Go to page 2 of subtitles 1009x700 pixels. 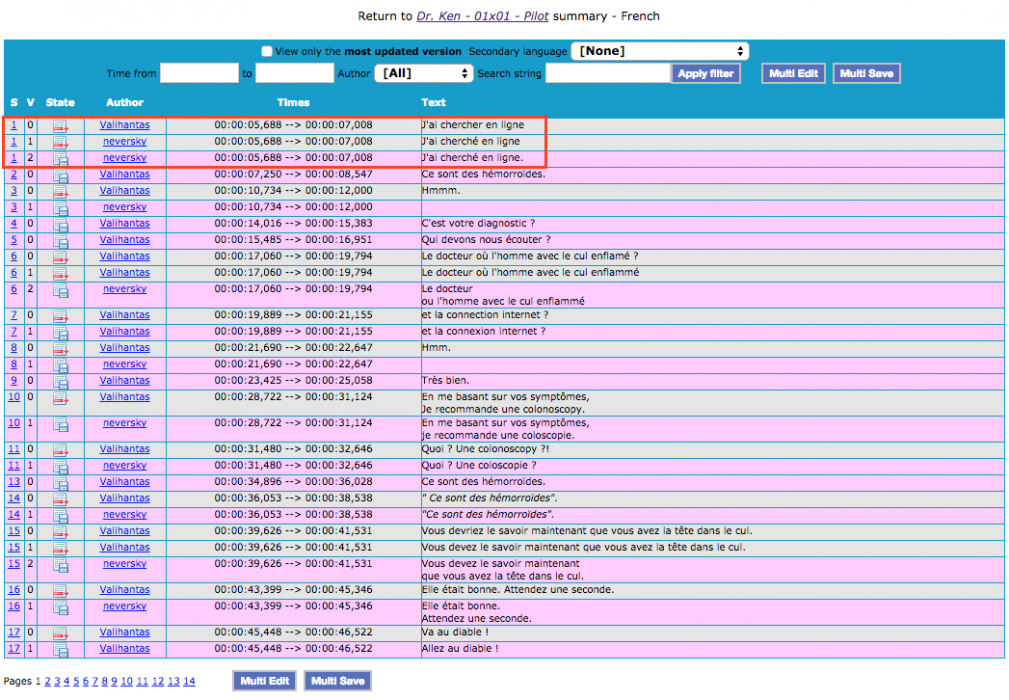pos(46,682)
